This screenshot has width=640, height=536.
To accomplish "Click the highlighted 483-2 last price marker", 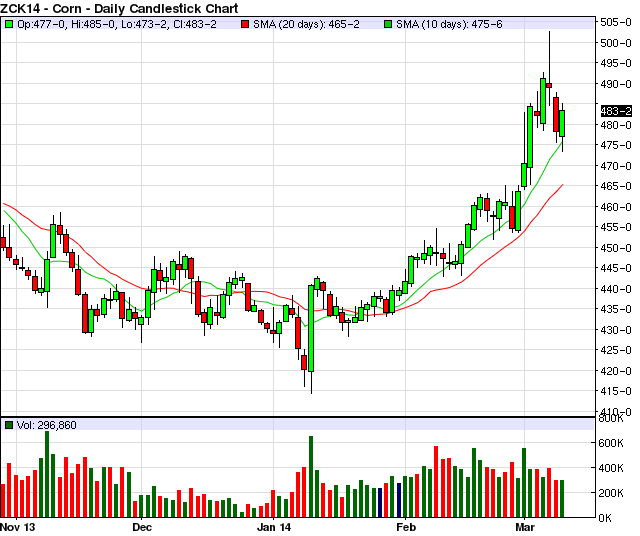I will coord(616,111).
